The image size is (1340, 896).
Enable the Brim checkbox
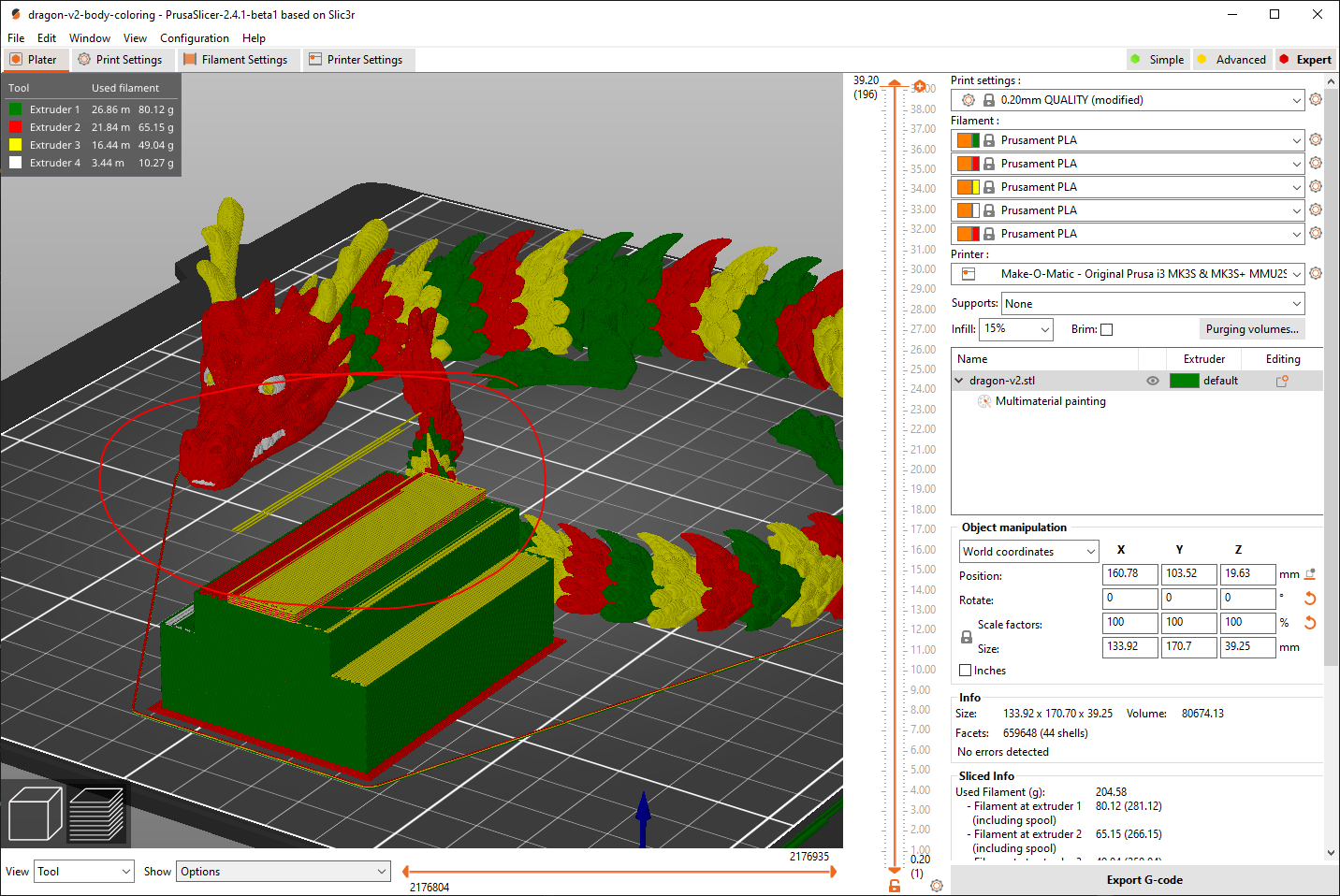[1106, 328]
